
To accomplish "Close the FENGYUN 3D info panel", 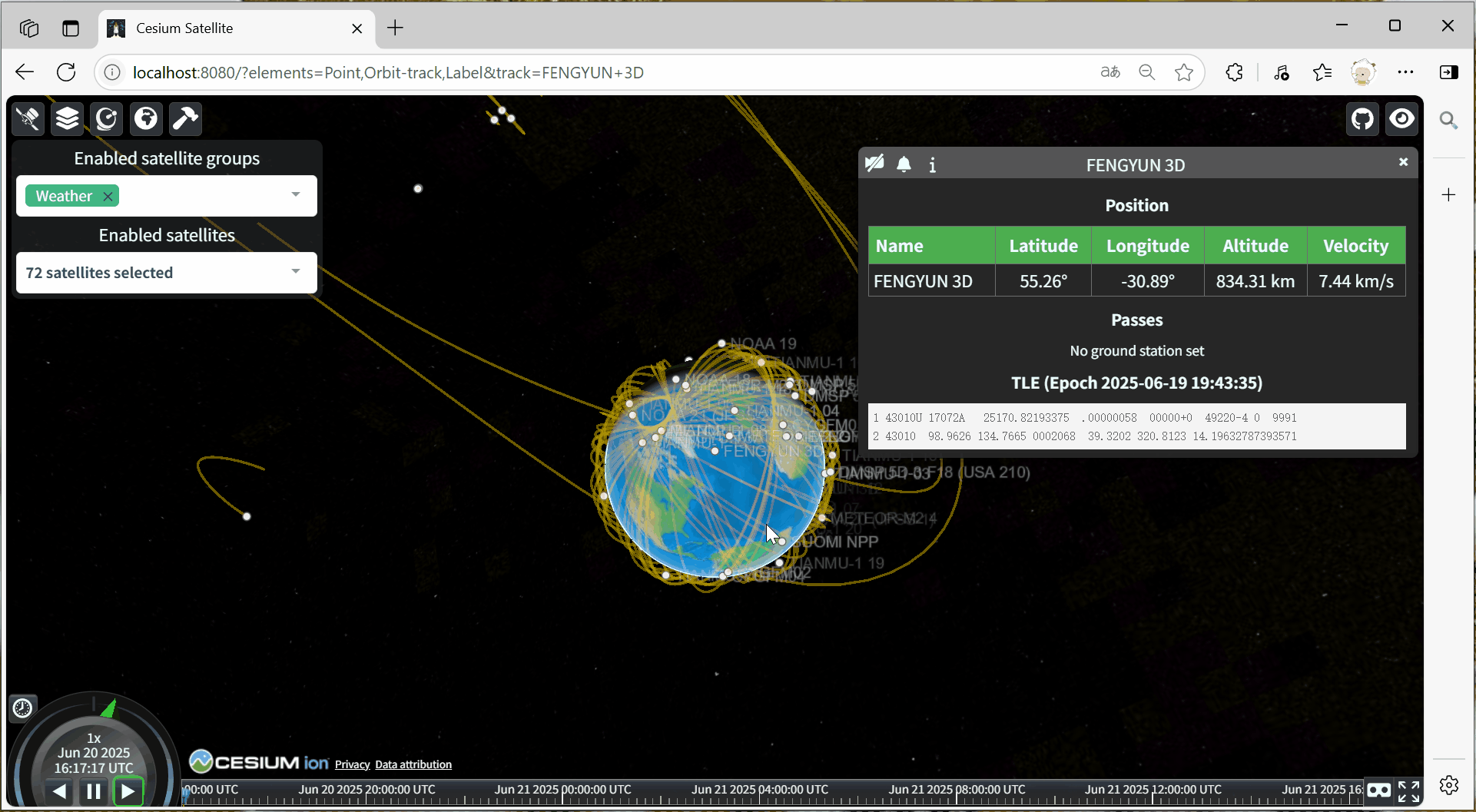I will tap(1403, 162).
